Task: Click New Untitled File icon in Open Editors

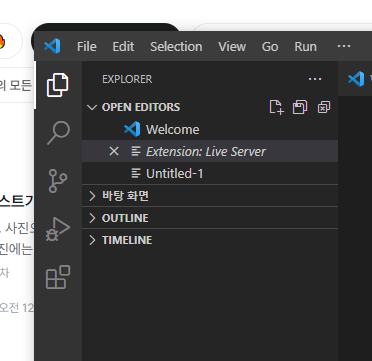Action: (x=276, y=107)
